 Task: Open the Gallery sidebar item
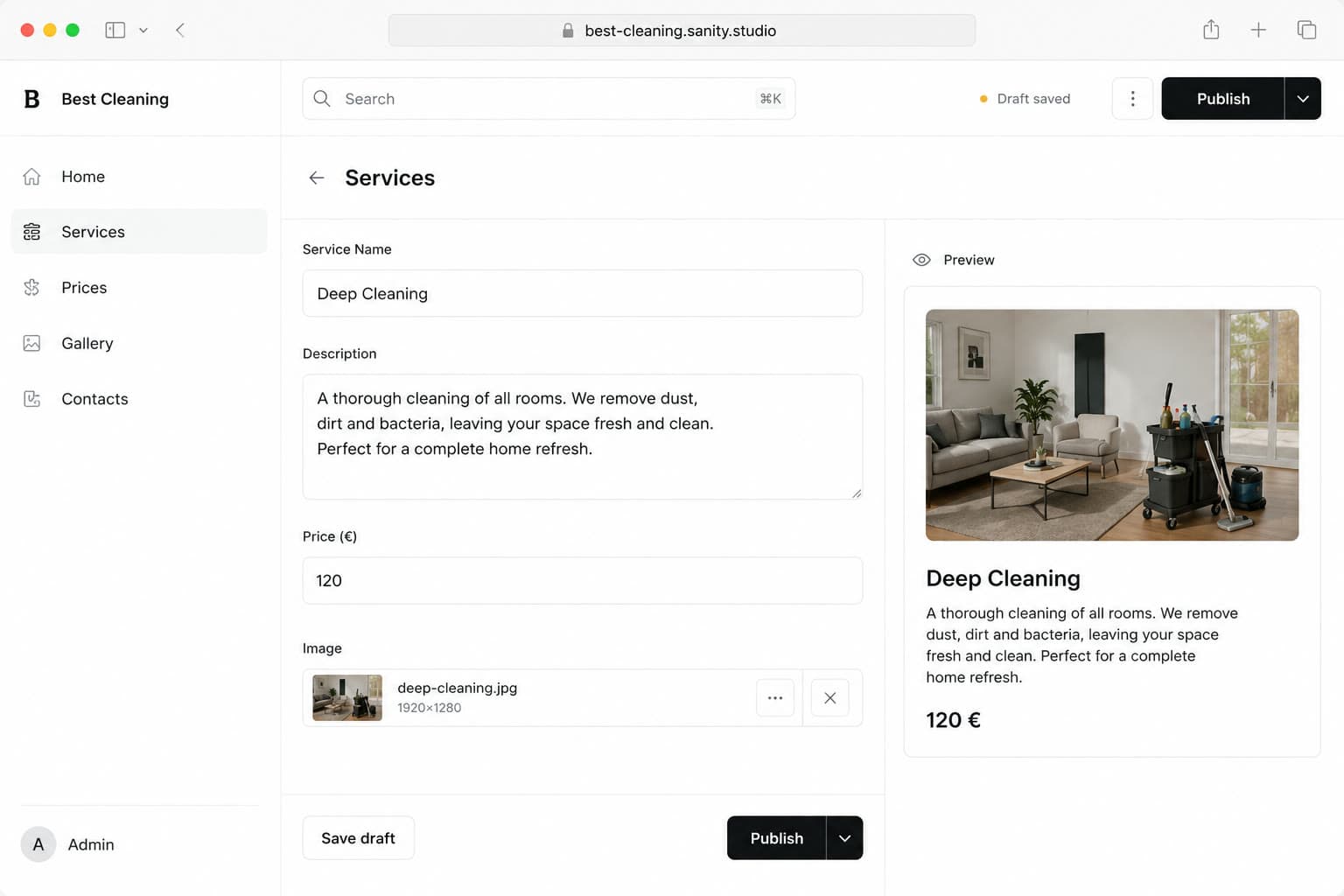[139, 343]
